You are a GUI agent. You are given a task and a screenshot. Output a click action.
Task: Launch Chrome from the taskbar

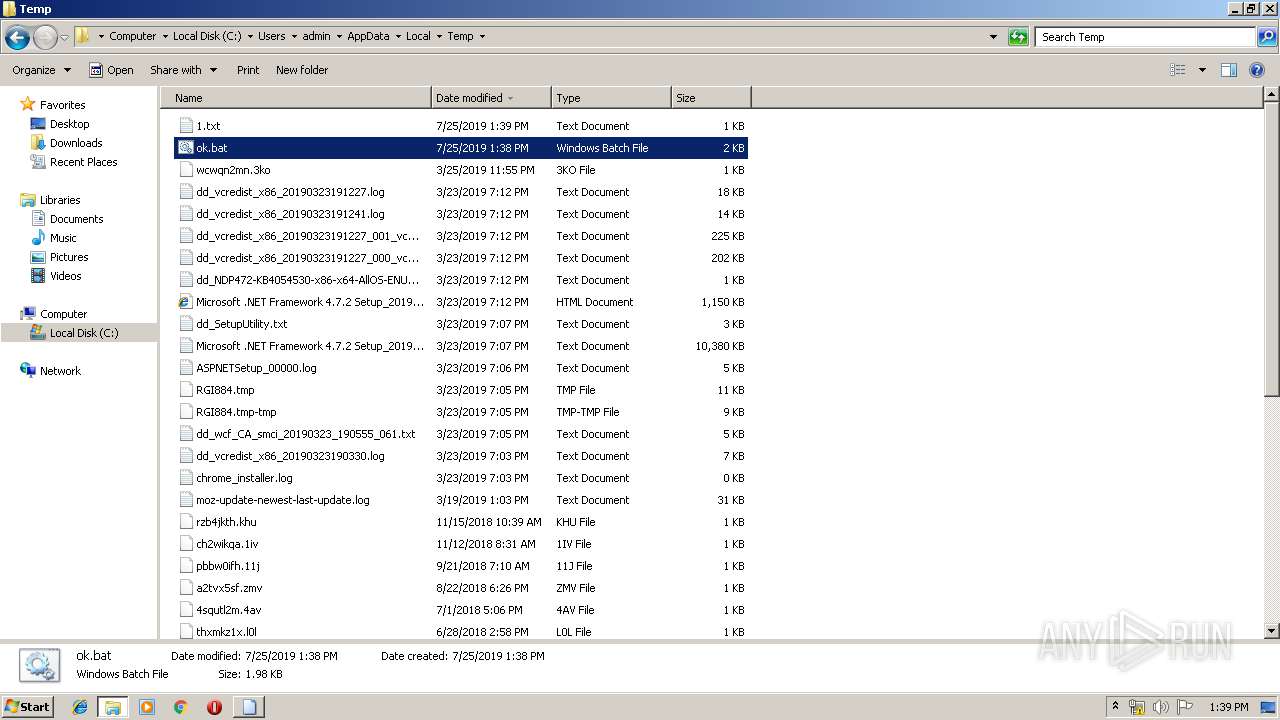[180, 707]
